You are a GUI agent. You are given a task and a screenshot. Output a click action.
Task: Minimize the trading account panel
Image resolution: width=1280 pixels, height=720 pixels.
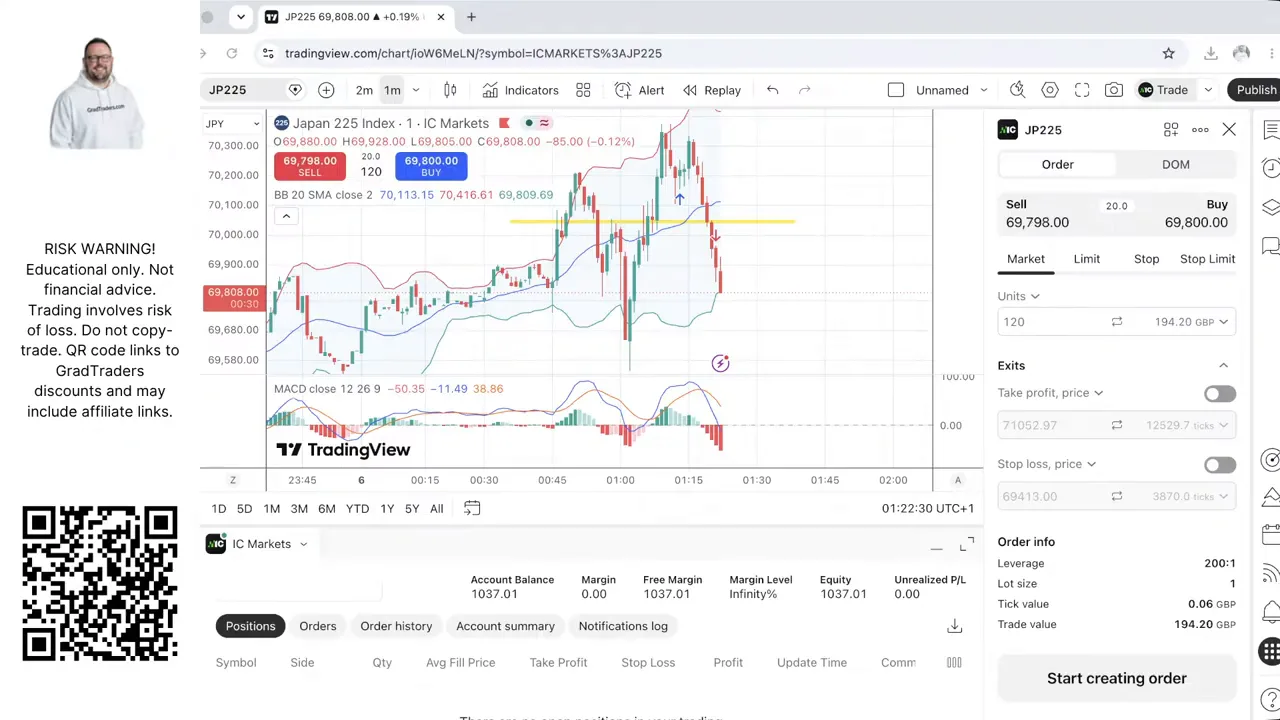(x=936, y=547)
